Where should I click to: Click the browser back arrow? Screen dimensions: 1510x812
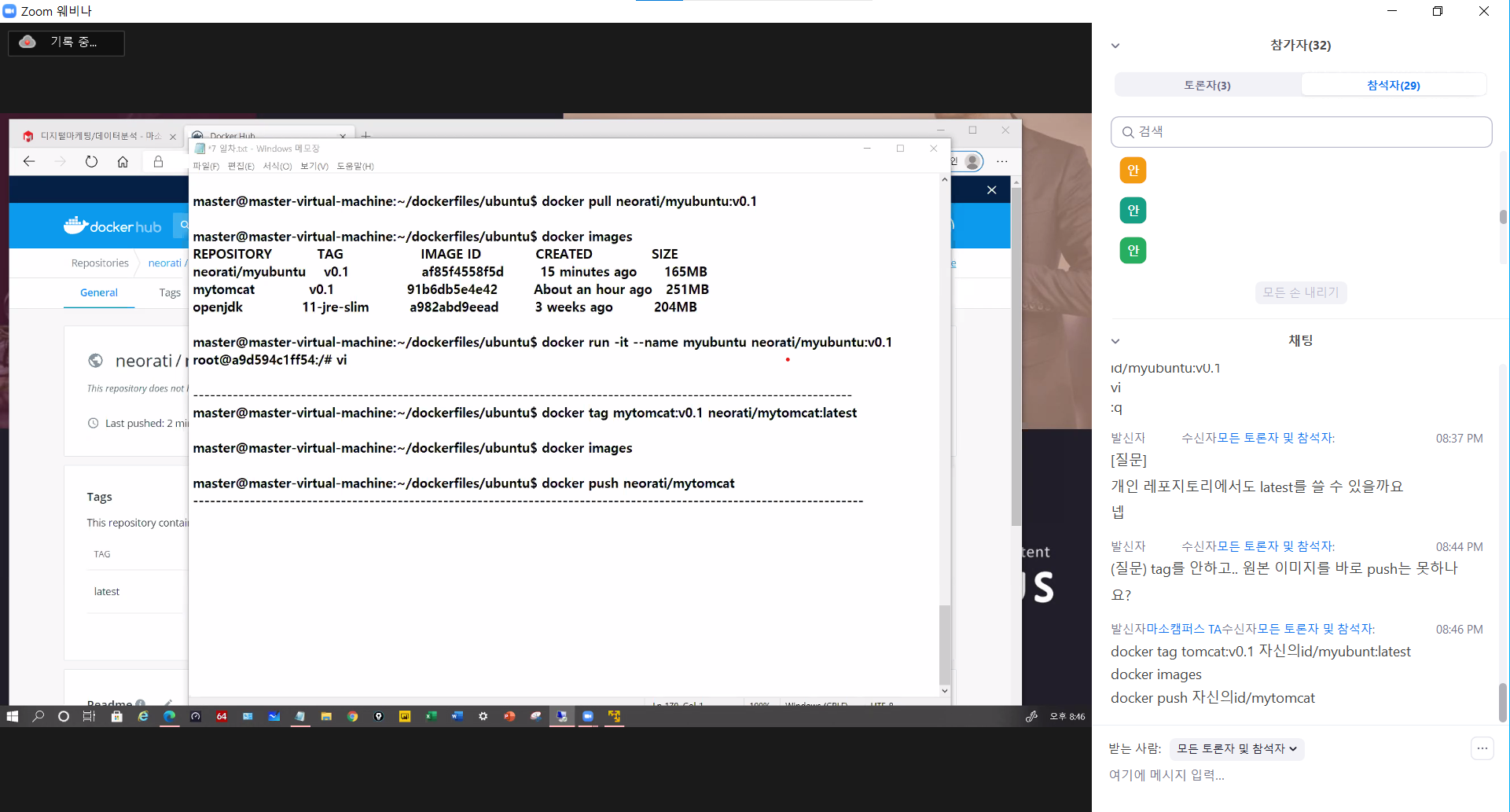29,161
